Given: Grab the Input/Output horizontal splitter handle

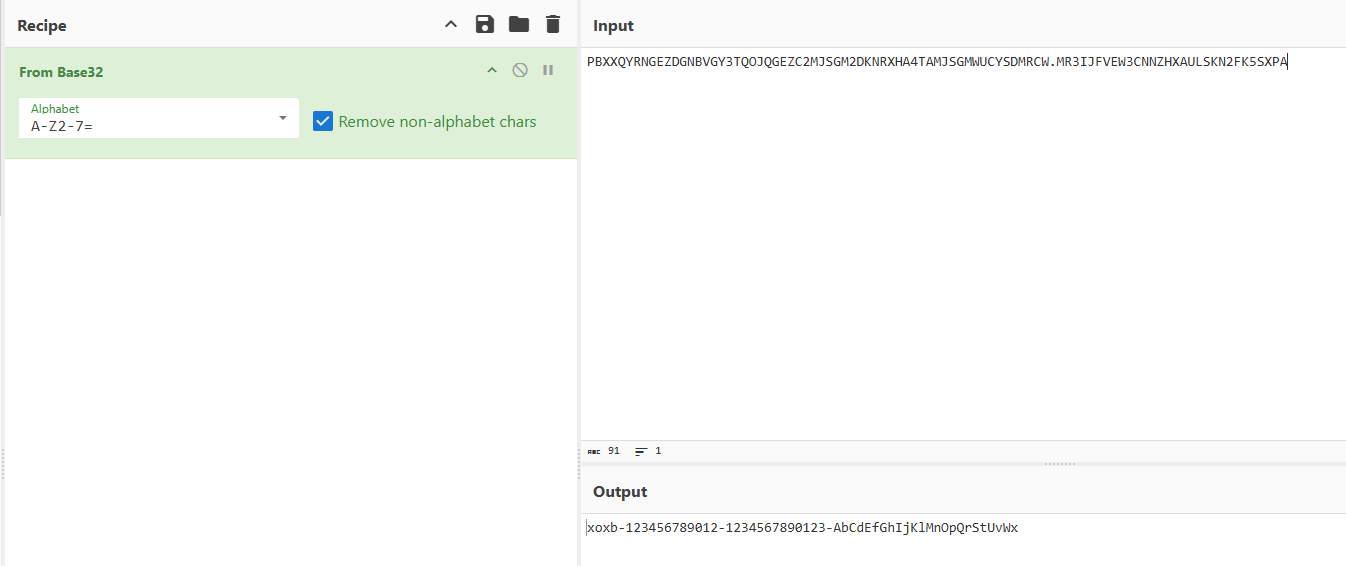Looking at the screenshot, I should (1059, 464).
